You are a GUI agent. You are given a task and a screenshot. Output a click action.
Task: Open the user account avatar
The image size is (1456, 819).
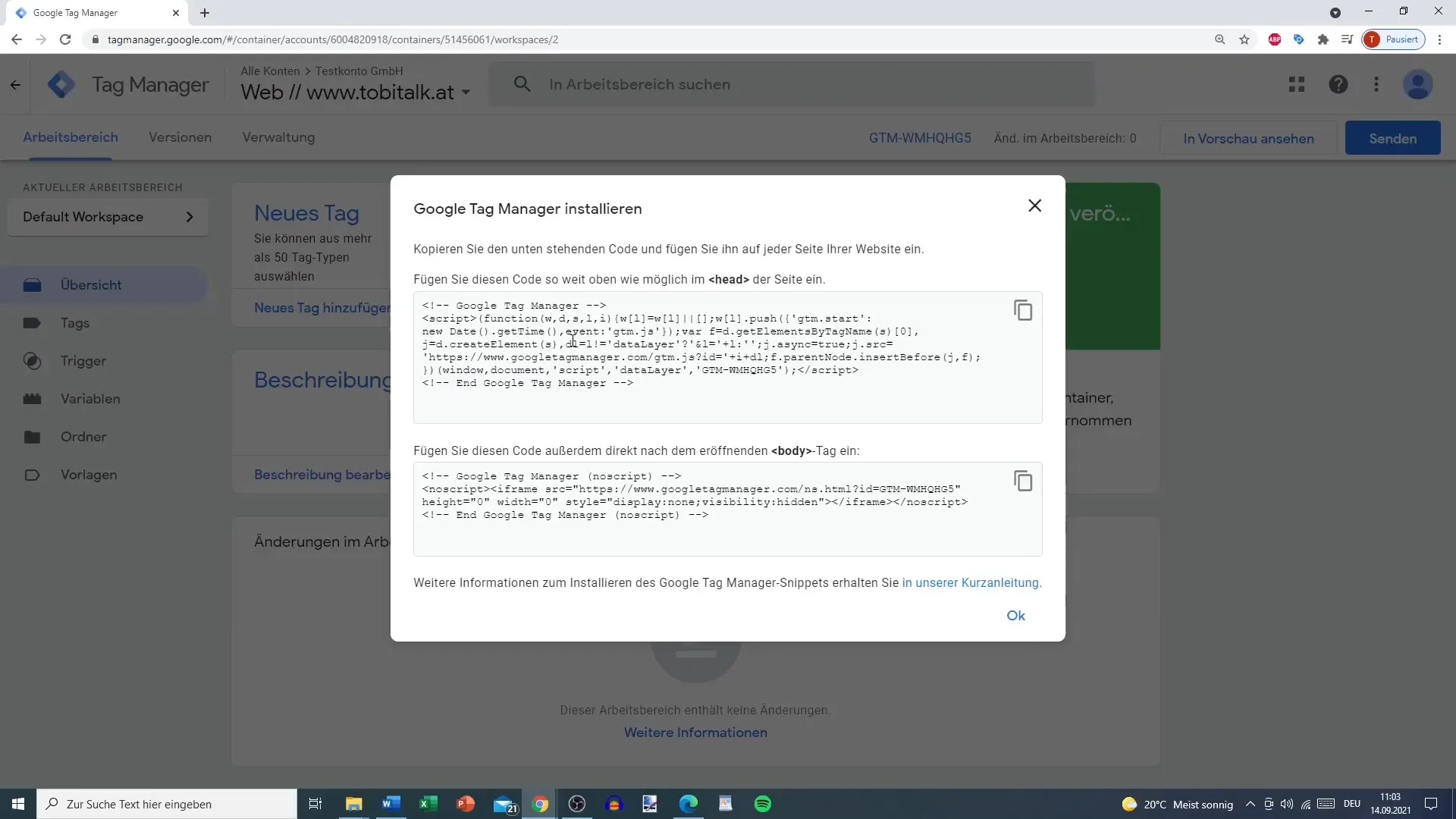(1417, 84)
